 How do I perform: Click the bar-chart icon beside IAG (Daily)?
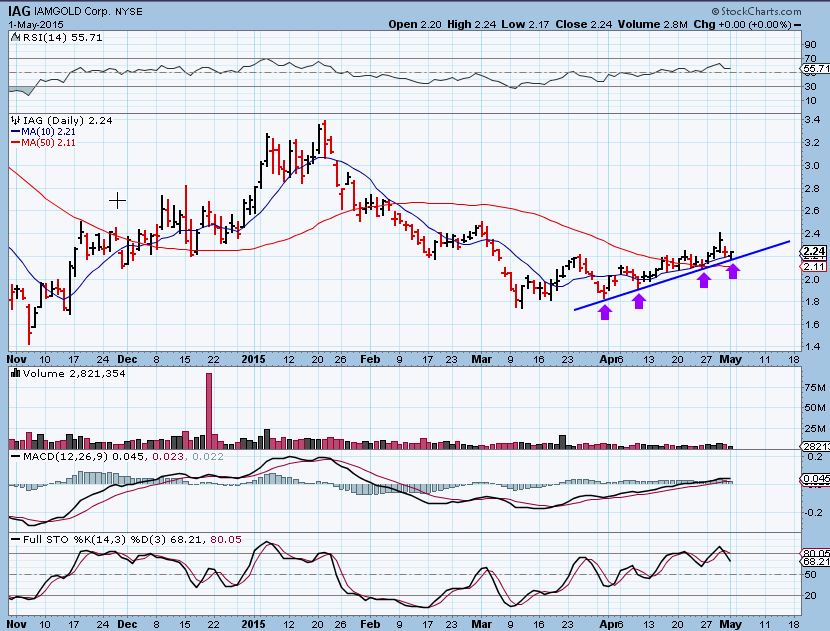pyautogui.click(x=15, y=120)
